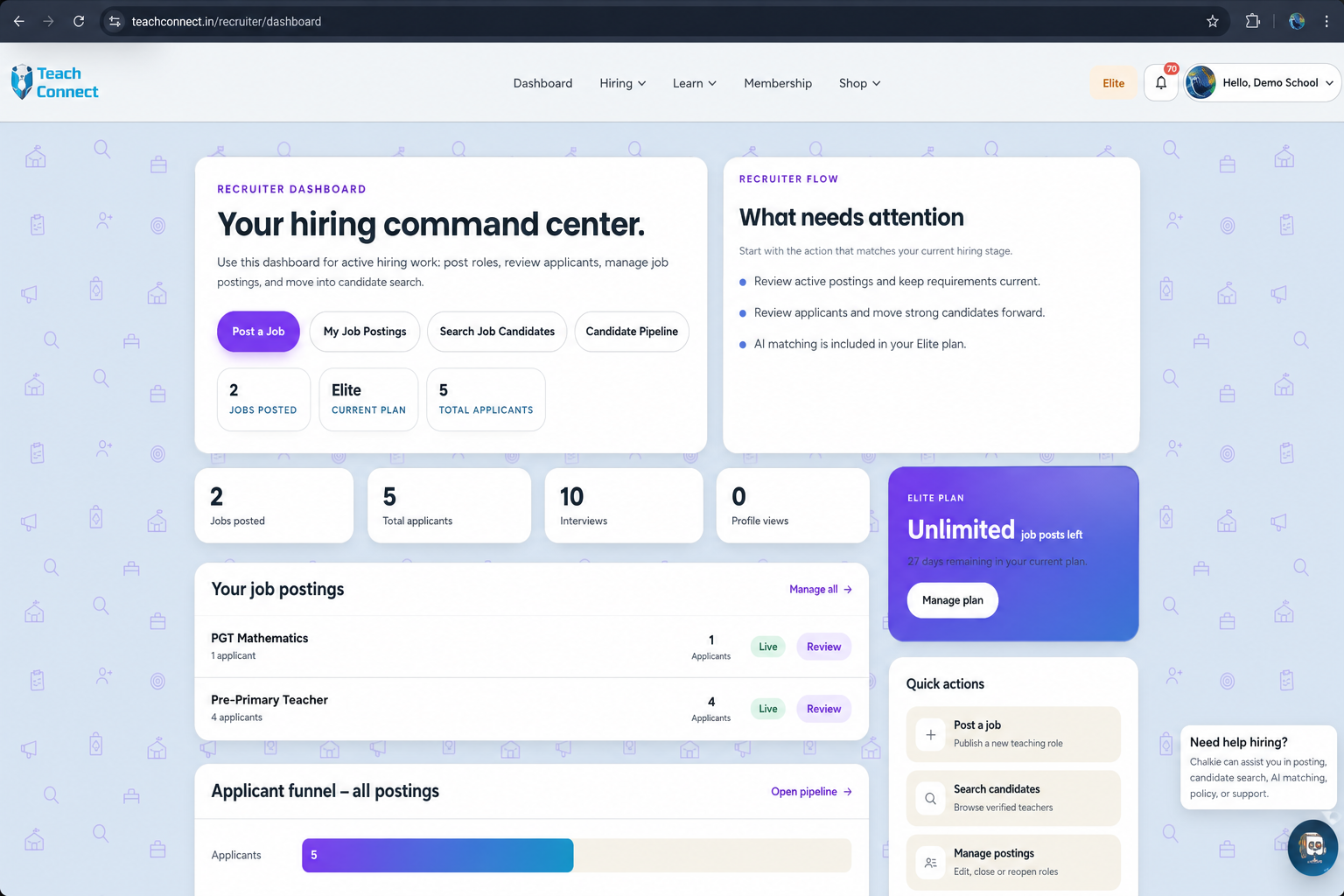Viewport: 1344px width, 896px height.
Task: Click the Pre-Primary Teacher job title
Action: pyautogui.click(x=269, y=700)
